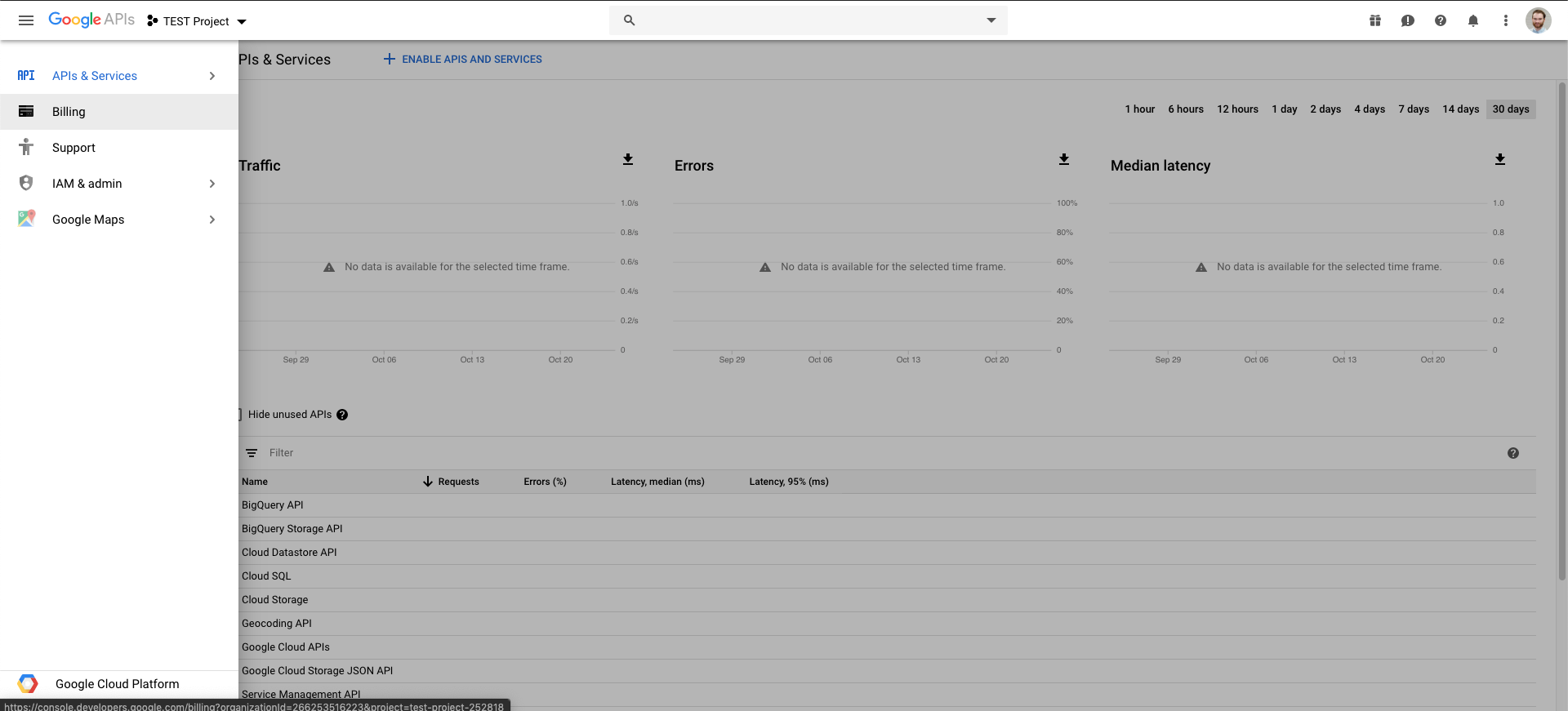The width and height of the screenshot is (1568, 711).
Task: Select IAM & admin in the sidebar
Action: coord(119,184)
